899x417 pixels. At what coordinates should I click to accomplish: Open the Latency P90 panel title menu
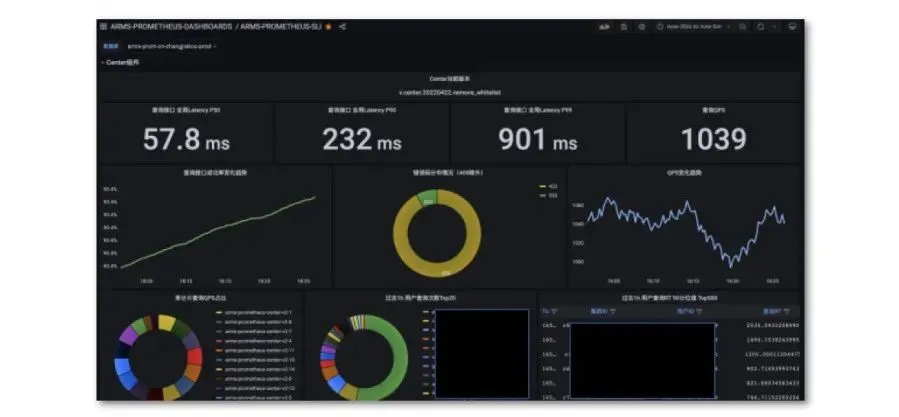tap(361, 110)
